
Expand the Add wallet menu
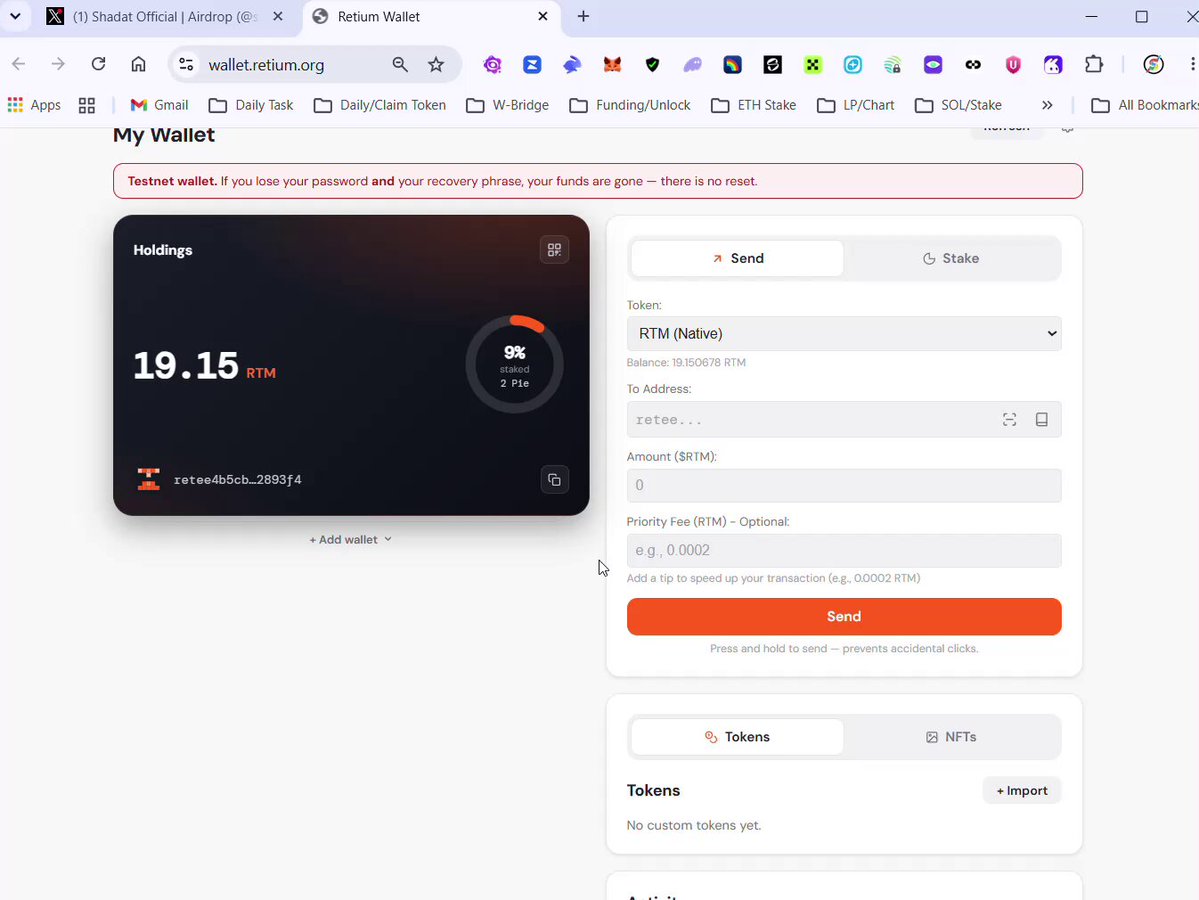351,540
